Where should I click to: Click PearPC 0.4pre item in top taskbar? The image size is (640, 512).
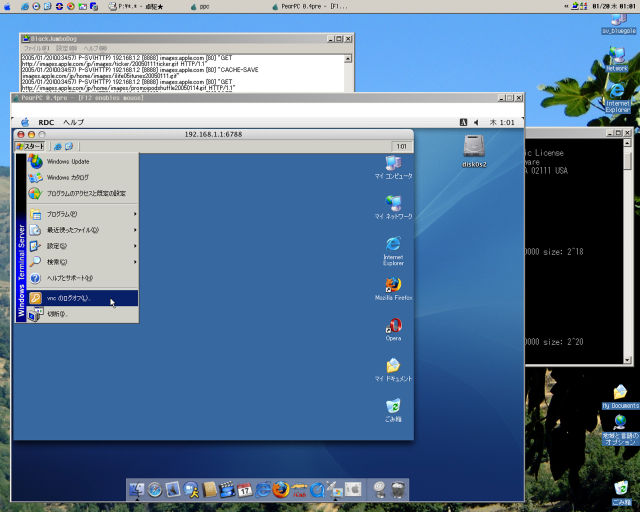(x=309, y=7)
